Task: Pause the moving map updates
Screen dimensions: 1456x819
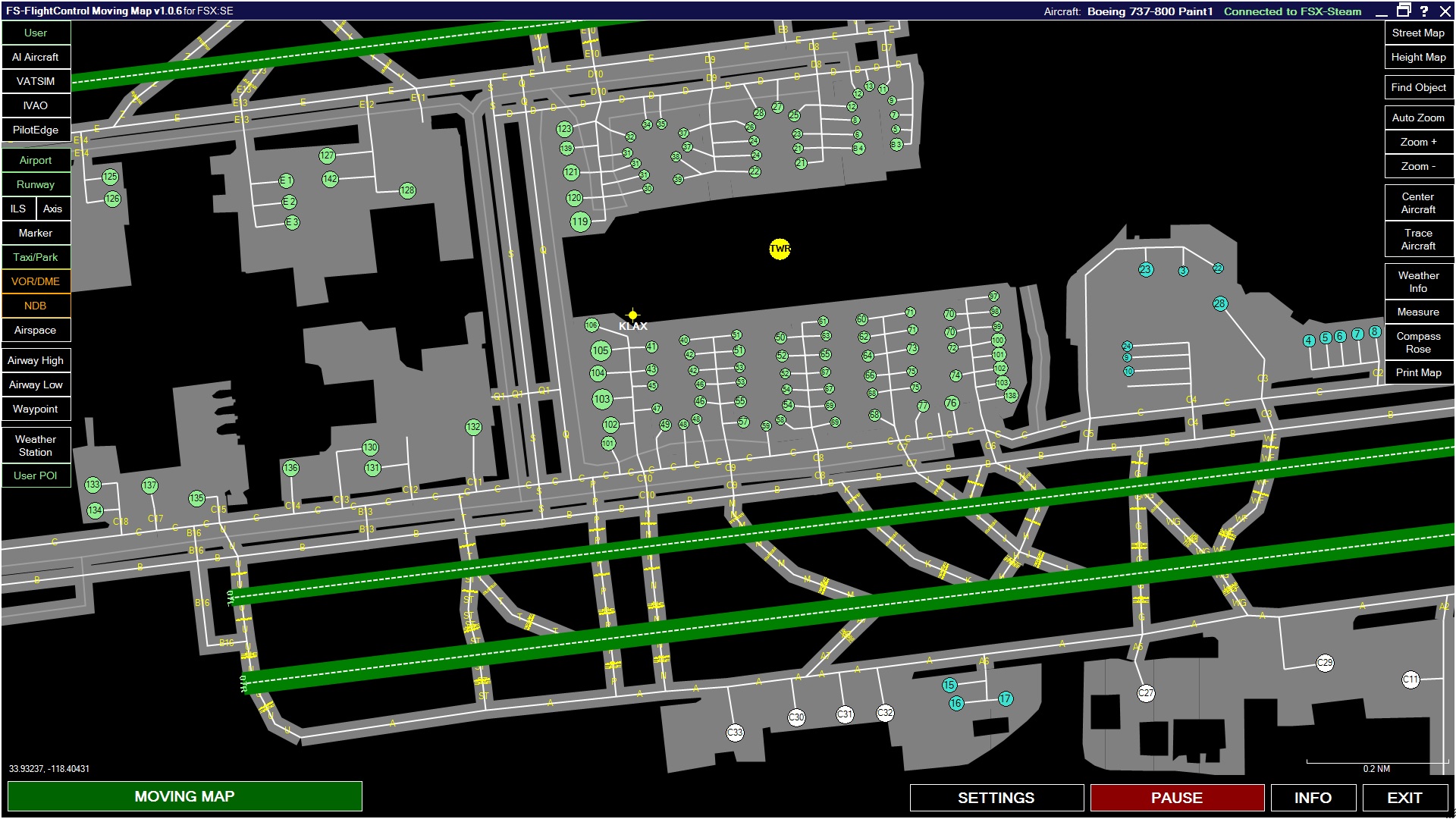Action: tap(1176, 797)
